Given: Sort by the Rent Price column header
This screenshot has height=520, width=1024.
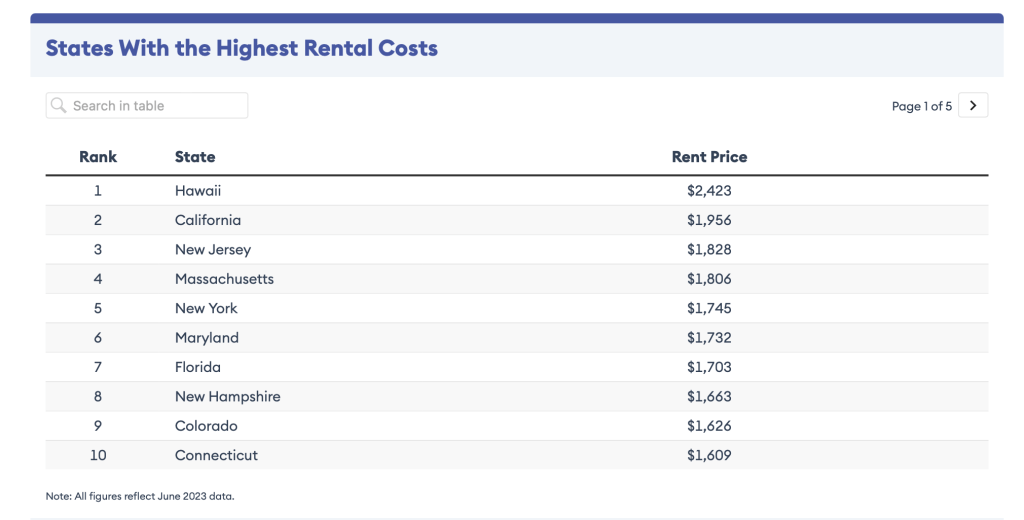Looking at the screenshot, I should pos(709,157).
